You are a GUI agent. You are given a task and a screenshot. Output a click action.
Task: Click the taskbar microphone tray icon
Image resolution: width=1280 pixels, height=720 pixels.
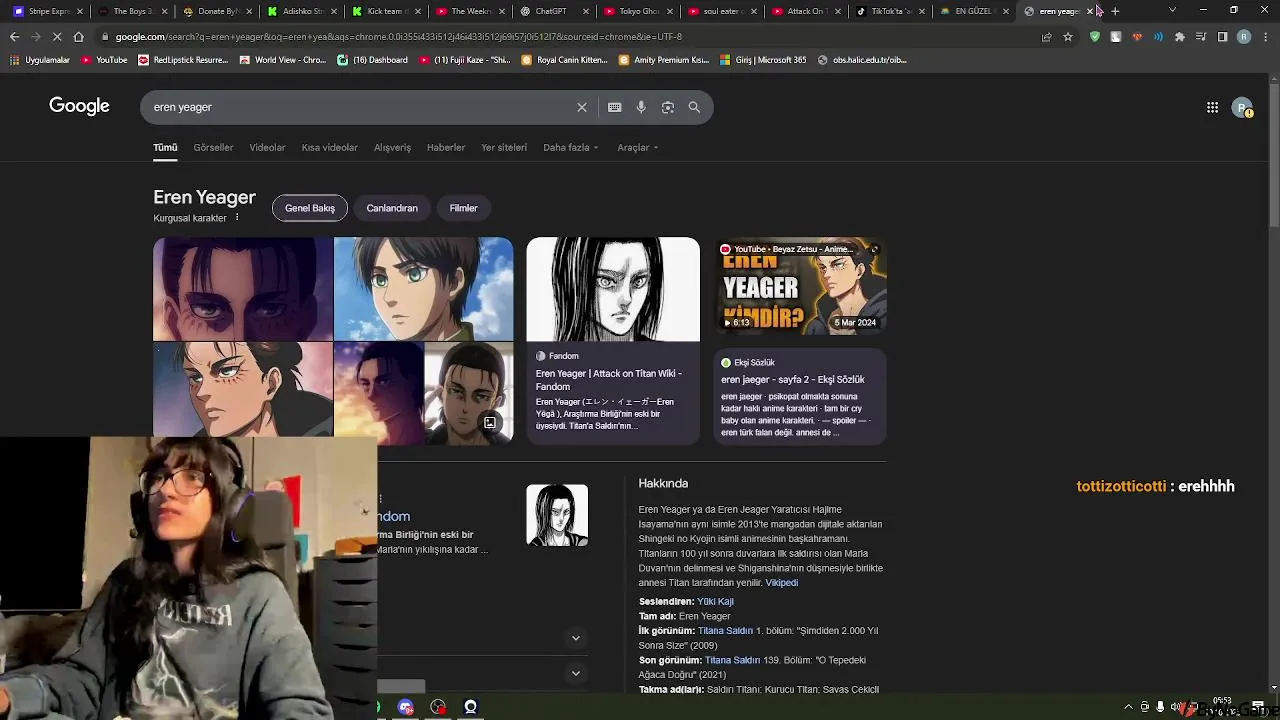click(x=1161, y=707)
